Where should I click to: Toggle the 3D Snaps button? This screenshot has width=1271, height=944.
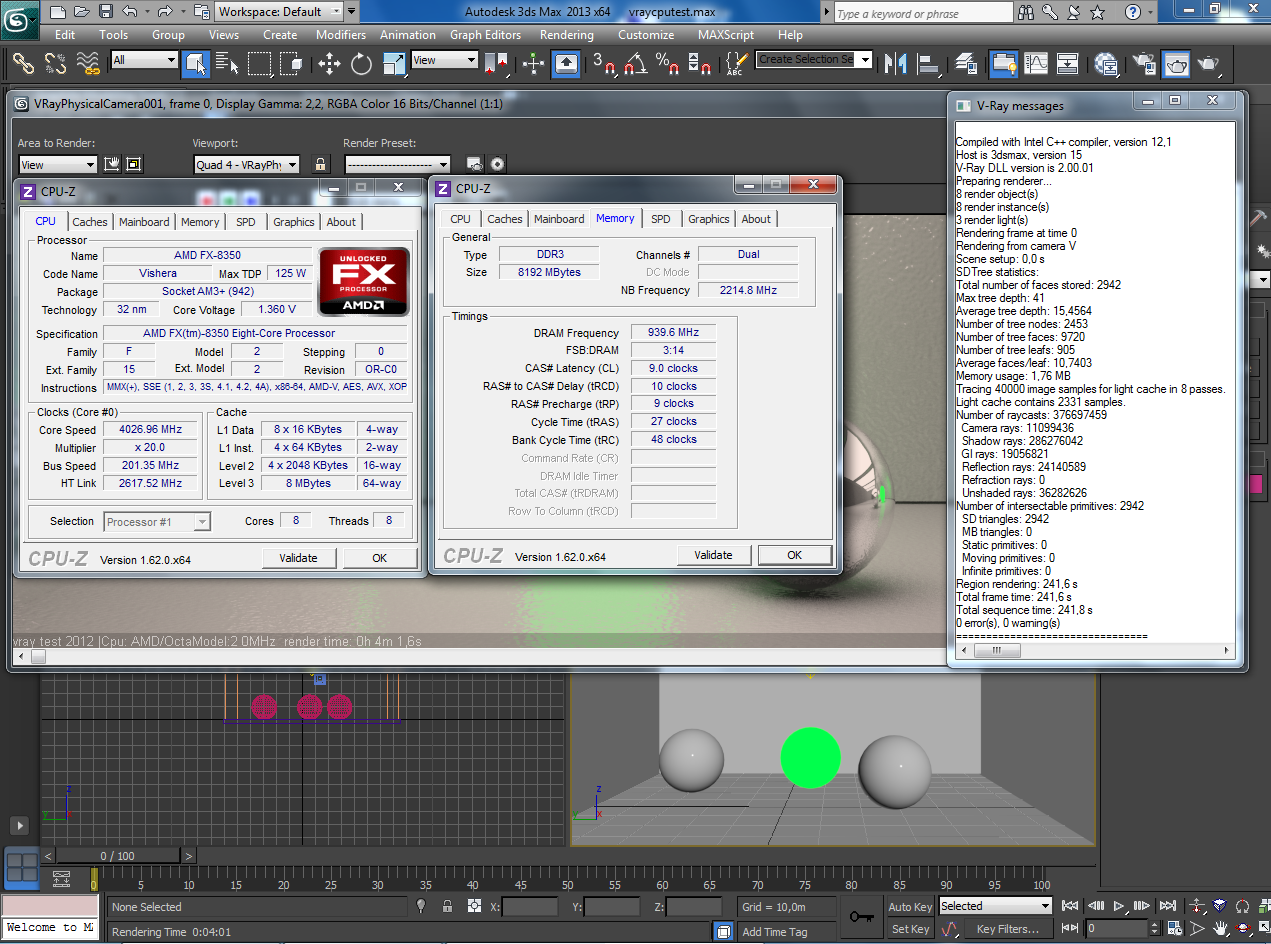tap(603, 64)
